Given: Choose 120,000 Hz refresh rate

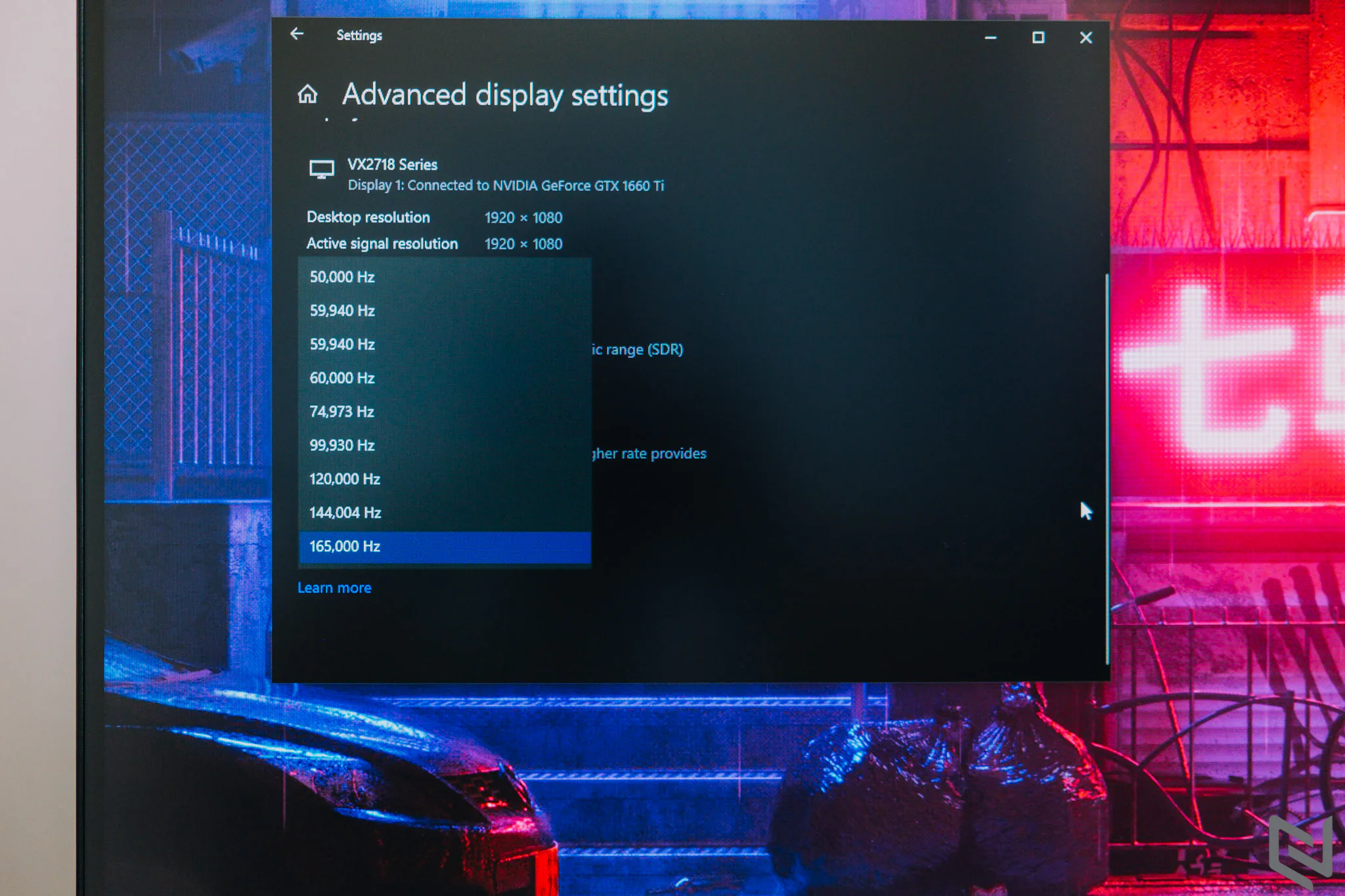Looking at the screenshot, I should [x=445, y=479].
